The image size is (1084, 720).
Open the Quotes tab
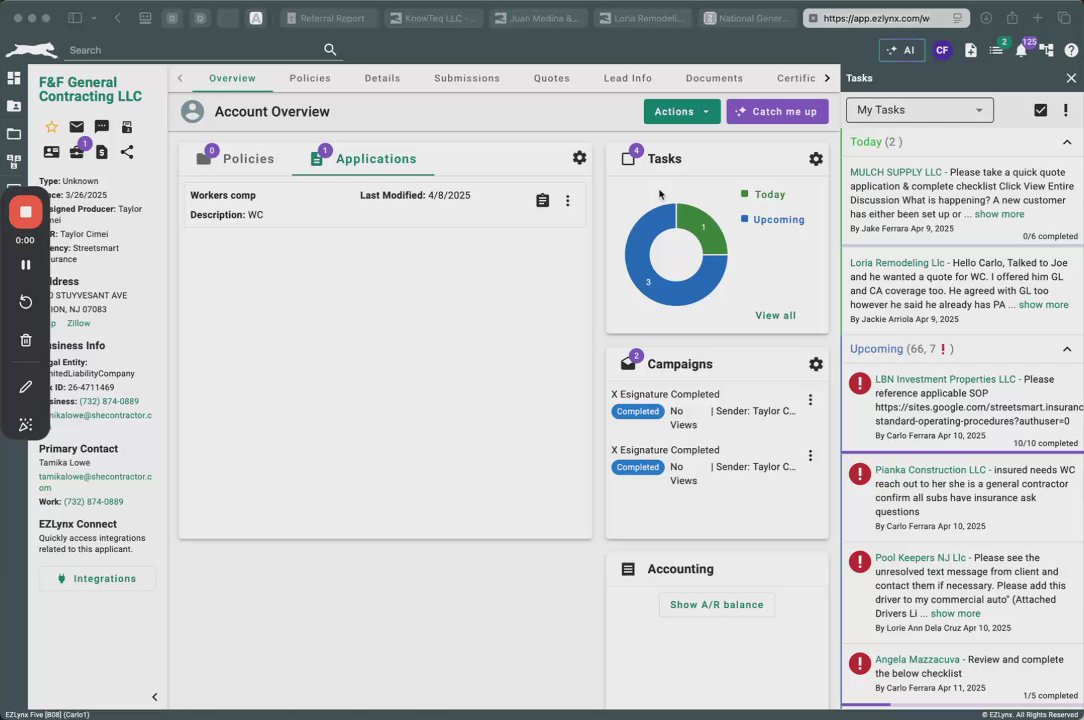click(552, 78)
